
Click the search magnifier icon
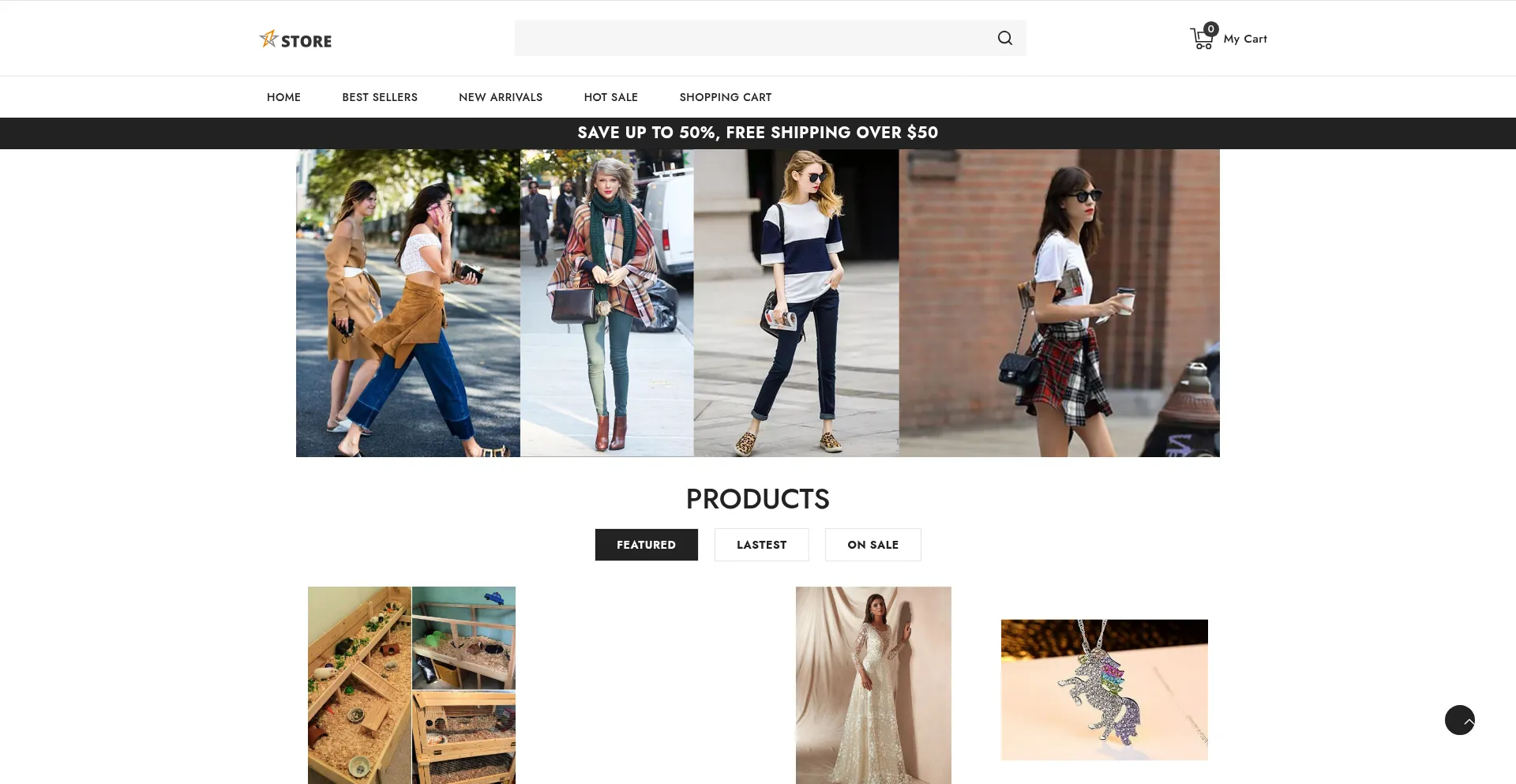[1004, 38]
